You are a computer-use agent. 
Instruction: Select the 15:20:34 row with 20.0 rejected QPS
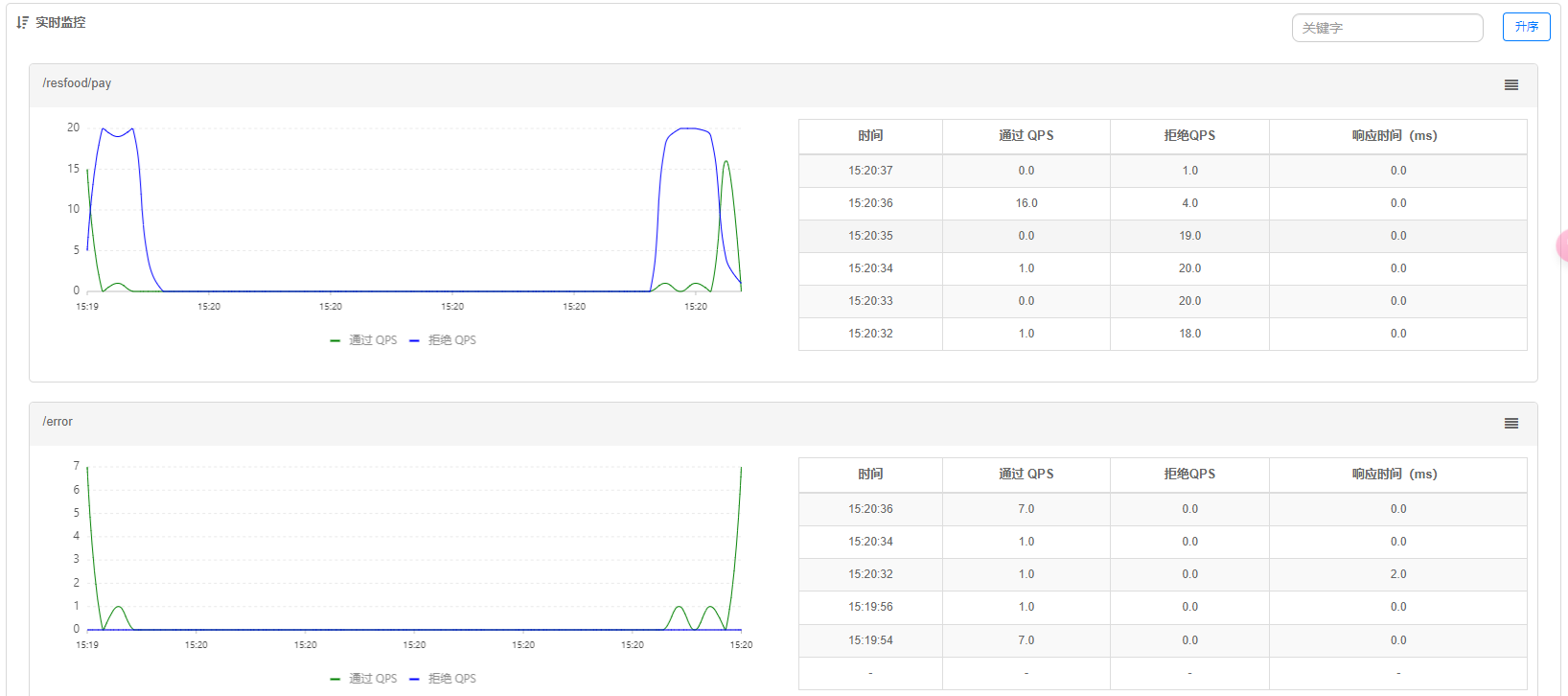[x=1163, y=268]
